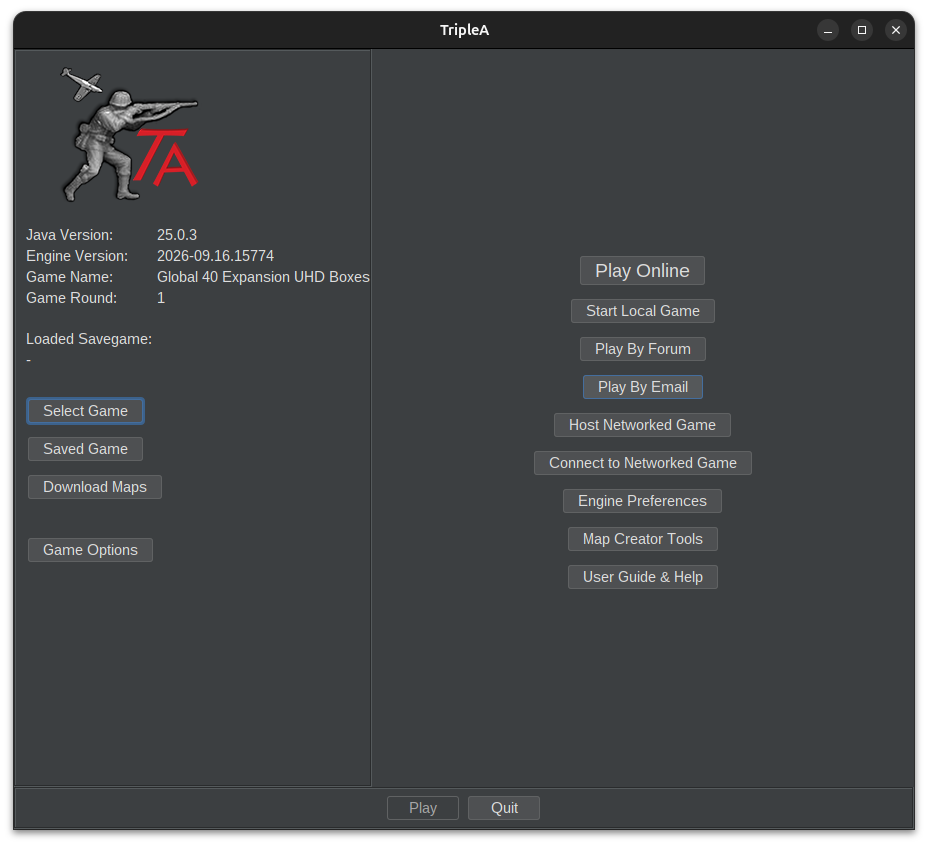Click the 'Loaded Savegame:' label

tap(89, 339)
